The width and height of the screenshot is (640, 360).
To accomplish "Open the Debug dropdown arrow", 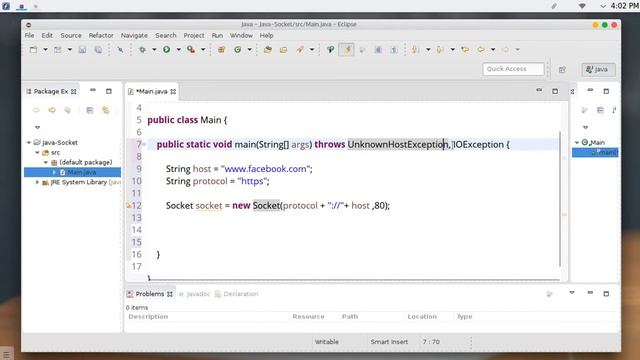I will (x=154, y=49).
